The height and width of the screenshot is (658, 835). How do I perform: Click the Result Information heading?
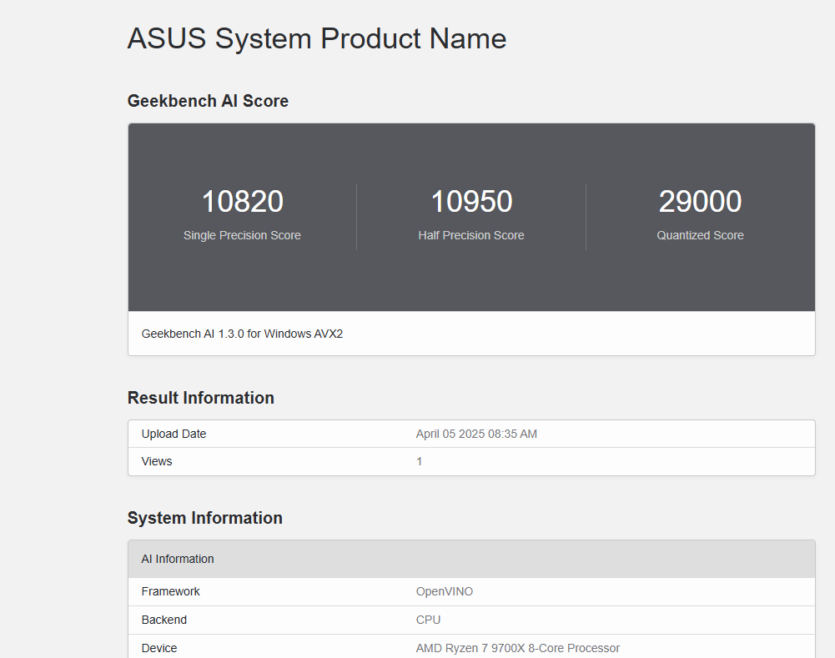tap(201, 398)
